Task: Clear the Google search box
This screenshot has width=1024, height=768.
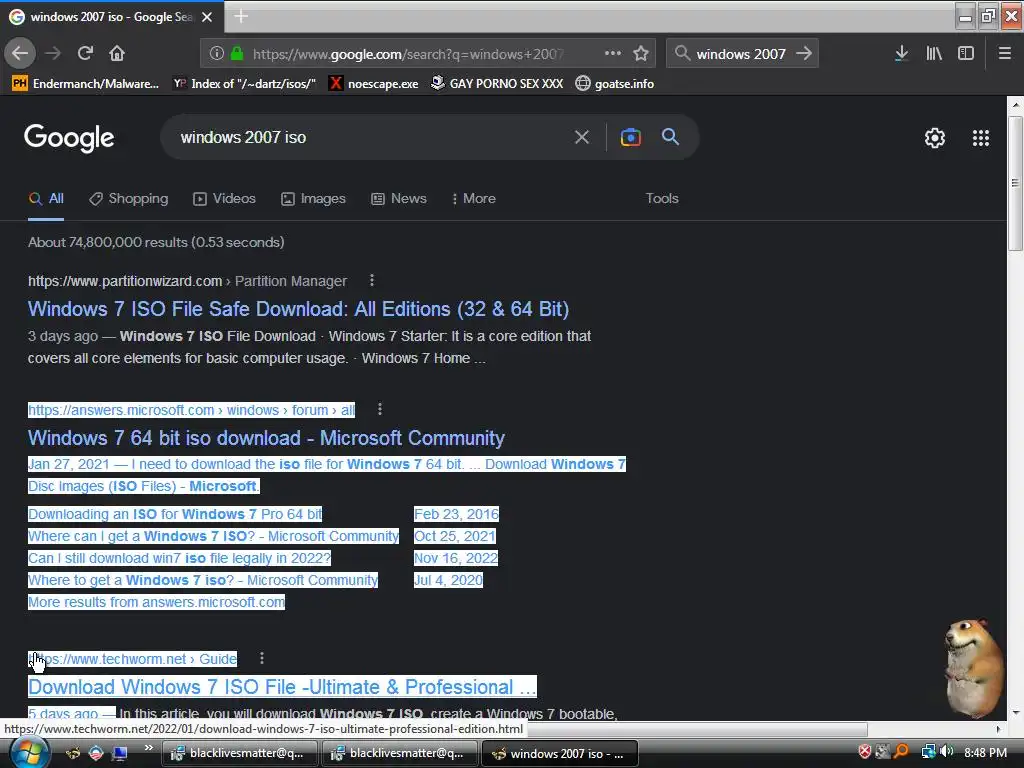Action: [x=581, y=137]
